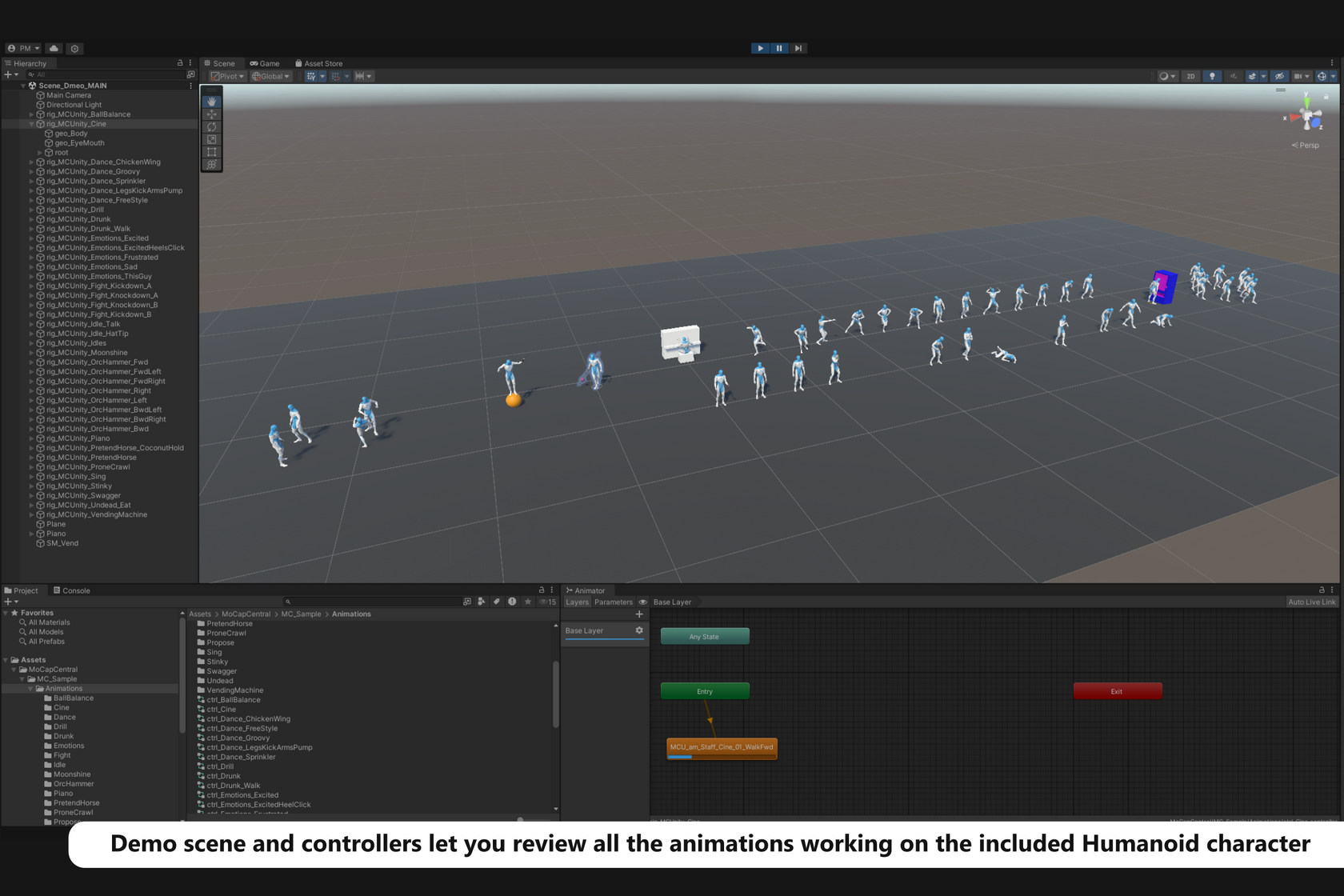Switch to the Game tab
Screen dimensions: 1344x896
[265, 63]
